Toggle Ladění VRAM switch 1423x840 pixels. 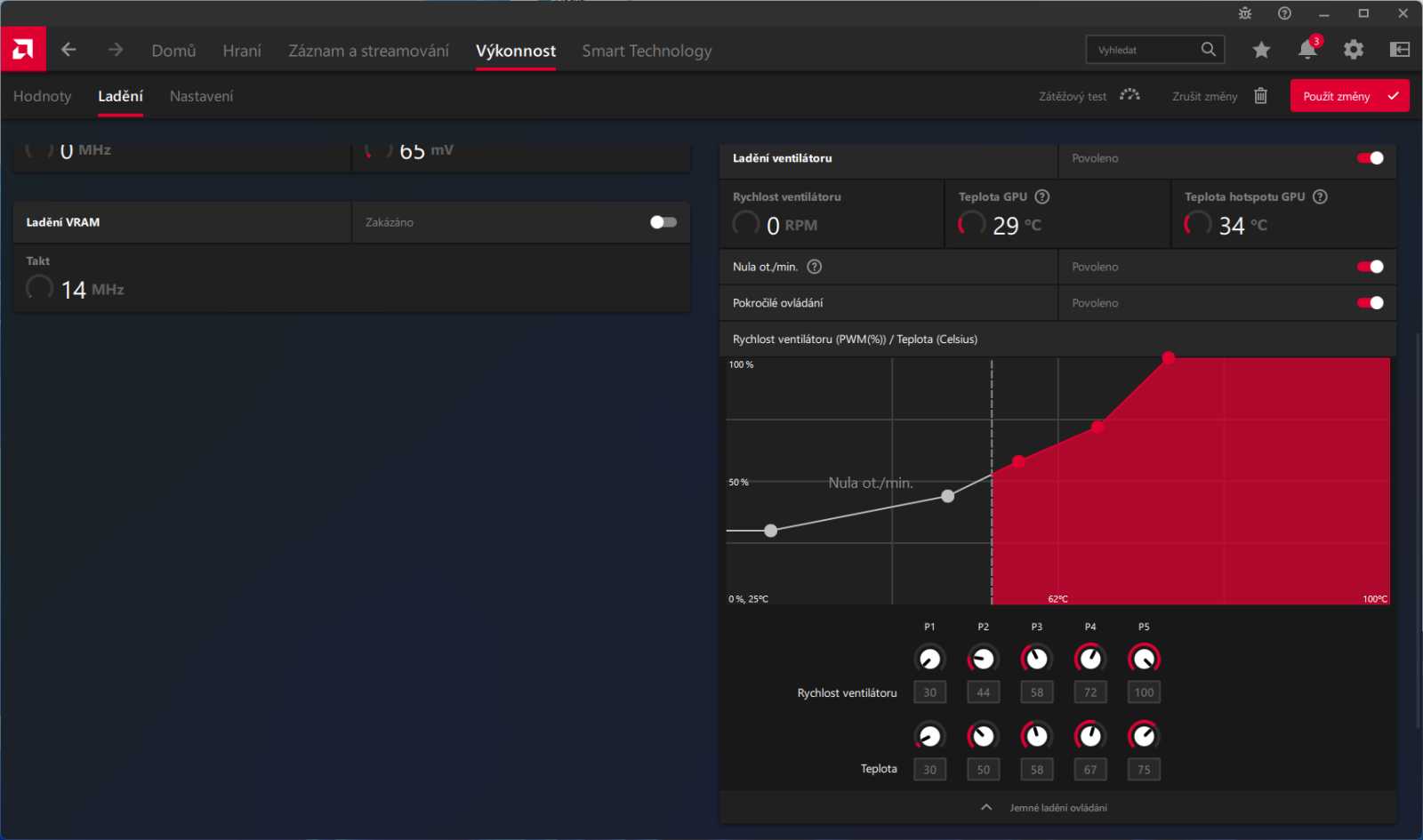click(663, 222)
